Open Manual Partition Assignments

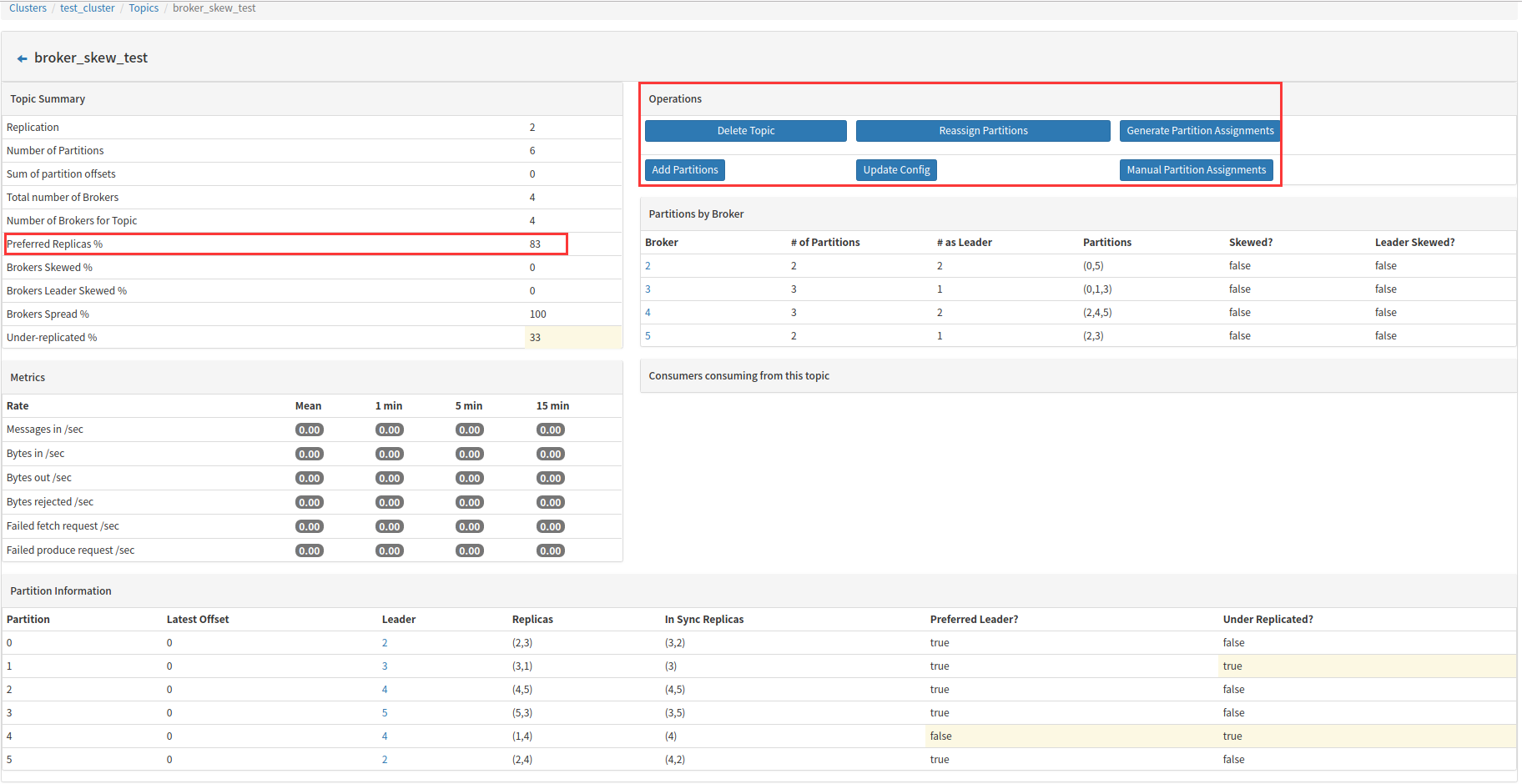point(1196,169)
